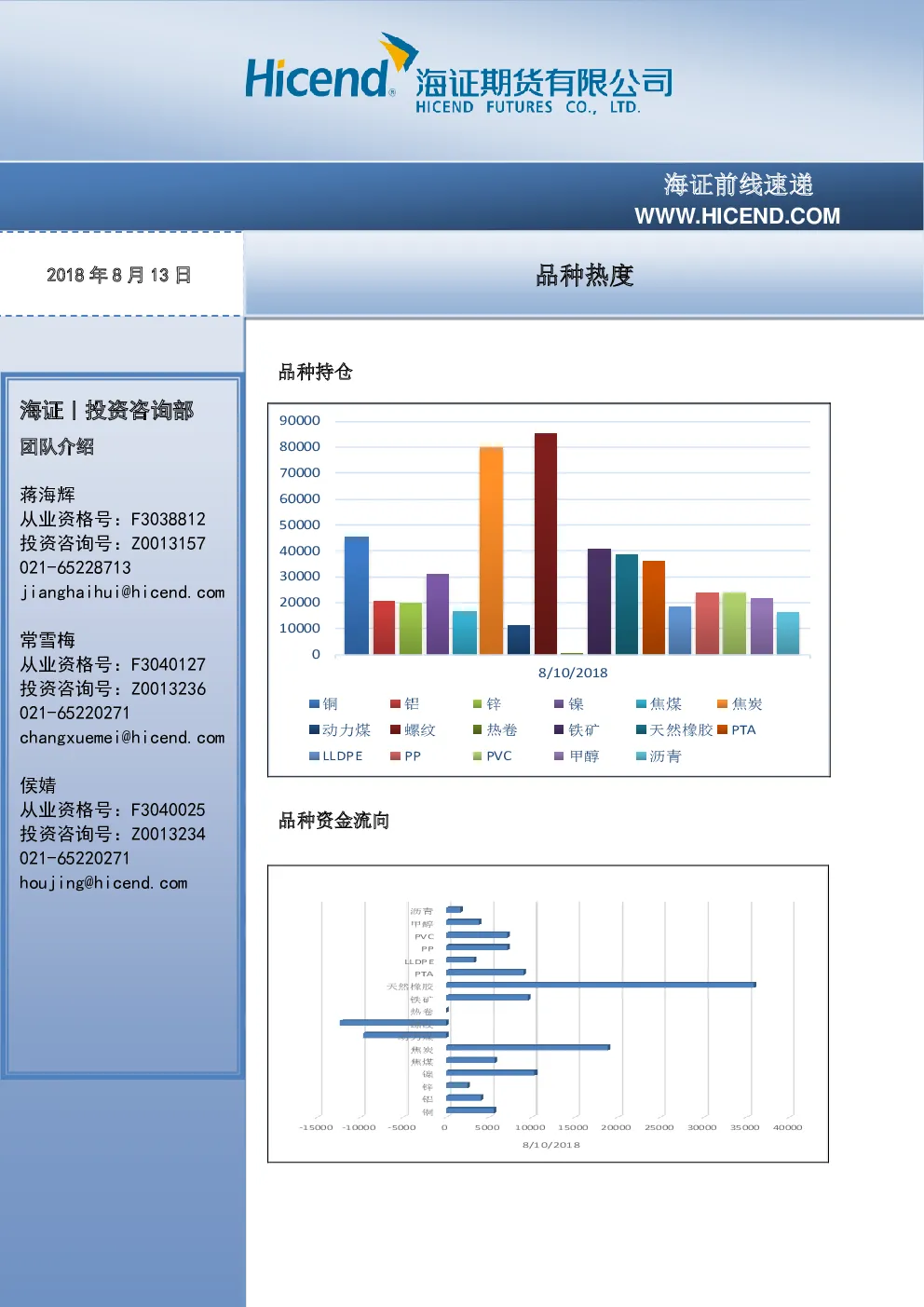
Task: Click the 海证 | 投资咨询部 heading
Action: (107, 410)
